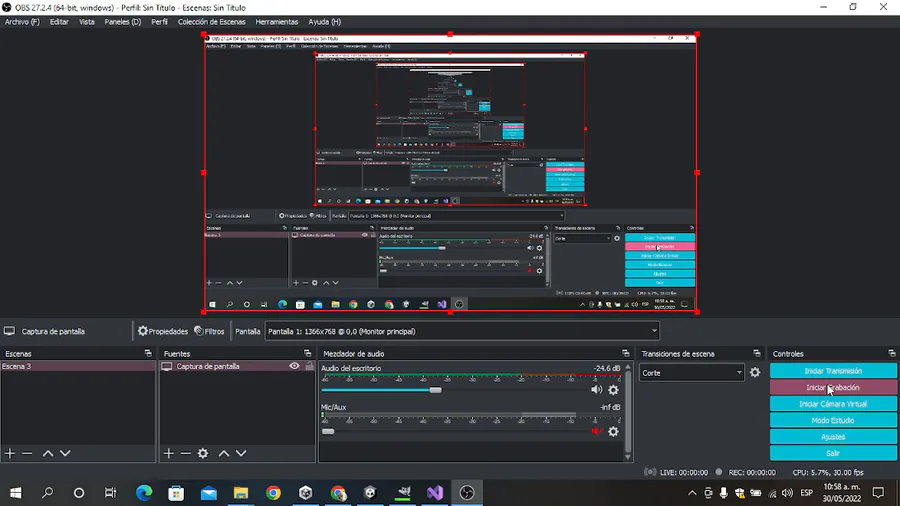Open Windows Start menu
The height and width of the screenshot is (506, 900).
pyautogui.click(x=15, y=493)
